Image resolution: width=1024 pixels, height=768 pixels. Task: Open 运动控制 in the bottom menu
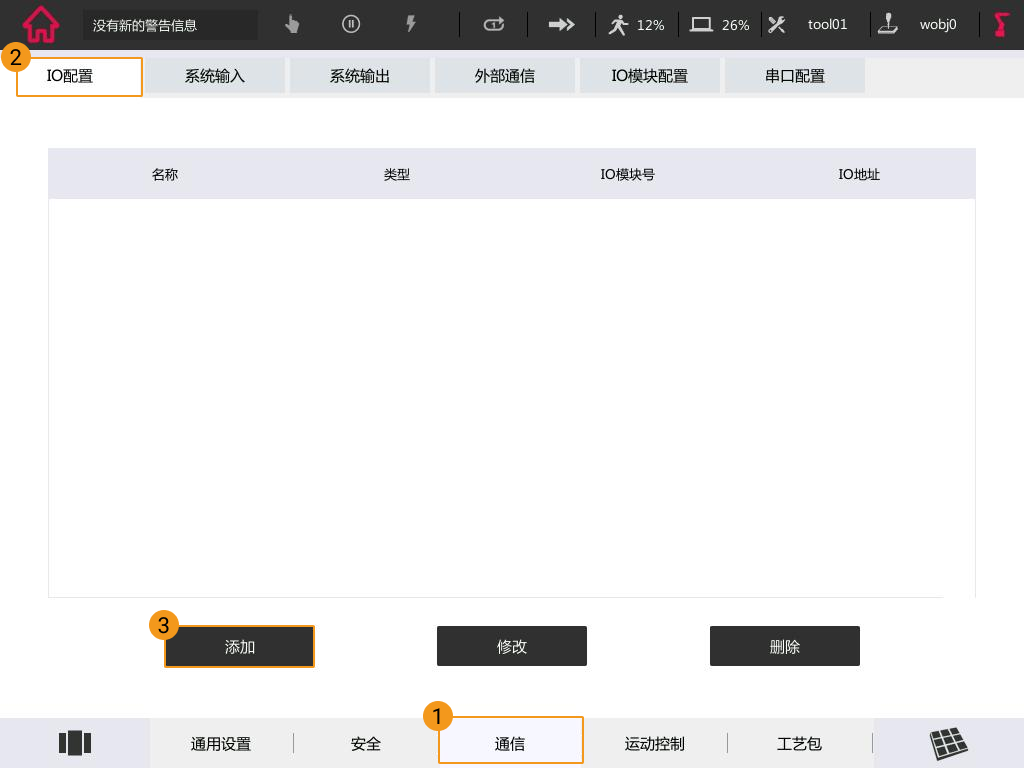(x=655, y=744)
